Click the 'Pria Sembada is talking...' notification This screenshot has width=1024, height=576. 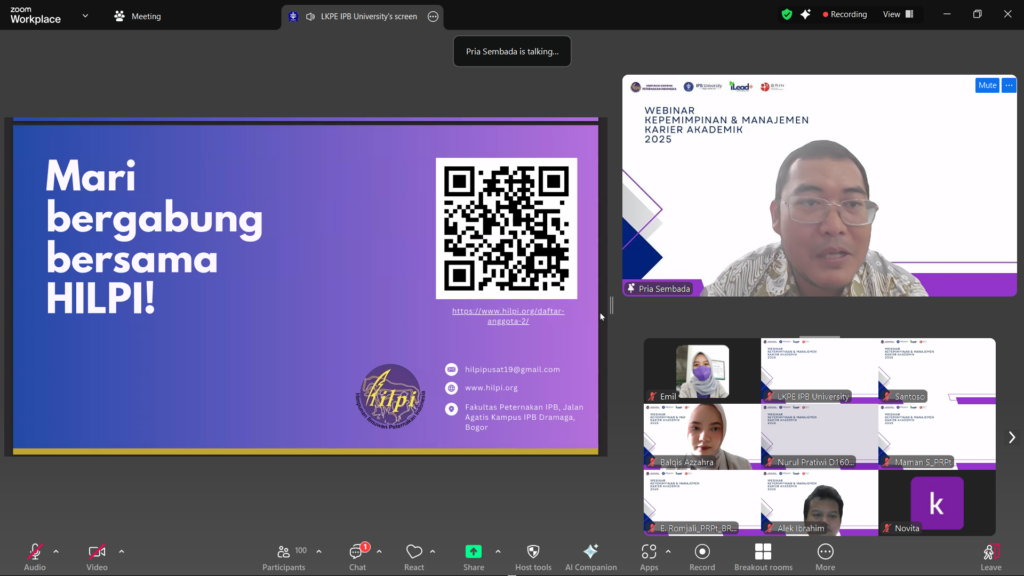click(x=512, y=52)
